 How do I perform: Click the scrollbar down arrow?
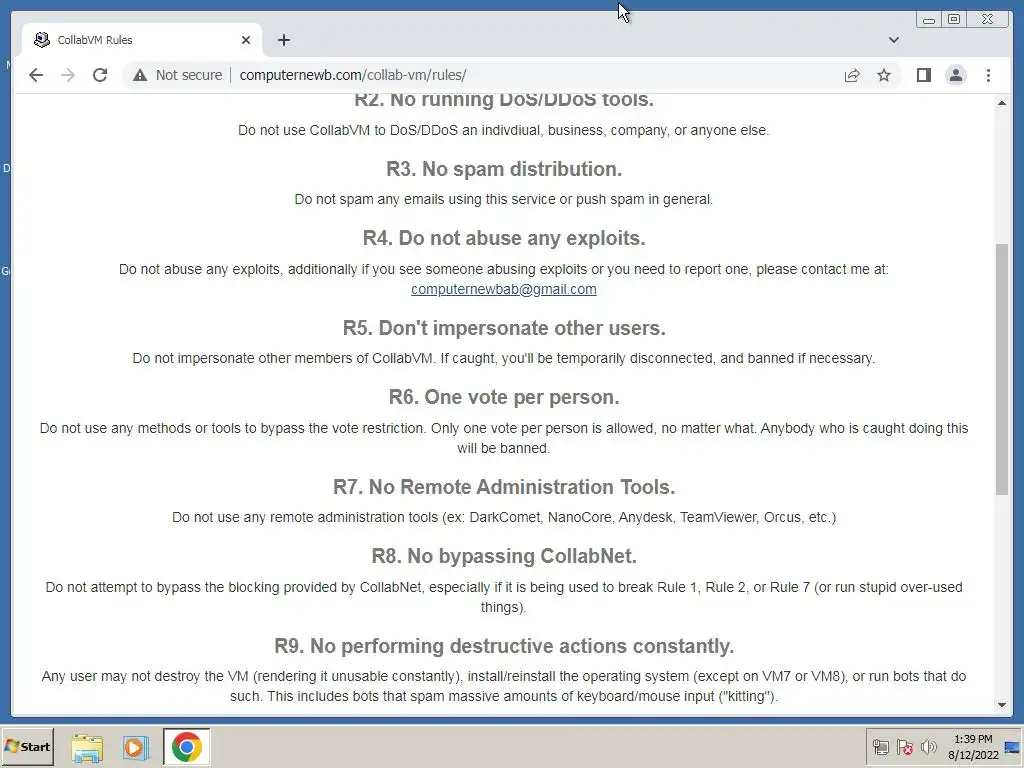1002,705
